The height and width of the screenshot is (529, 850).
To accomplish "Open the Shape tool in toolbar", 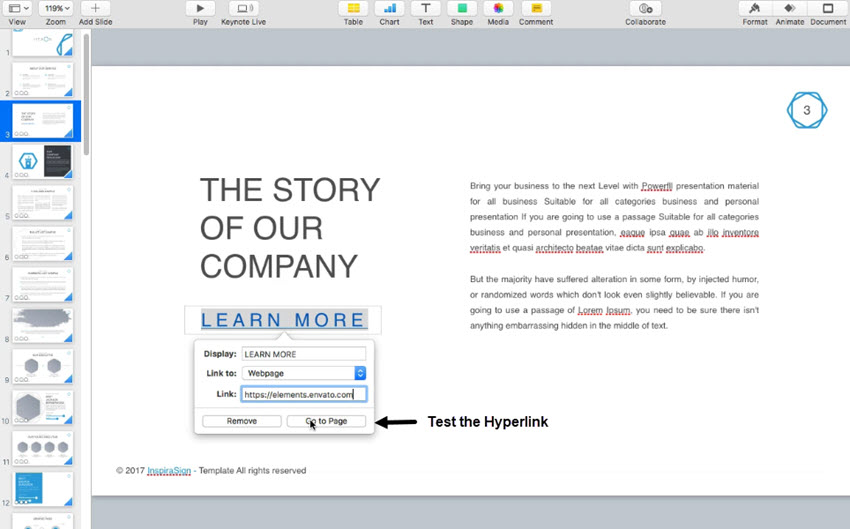I will [461, 8].
